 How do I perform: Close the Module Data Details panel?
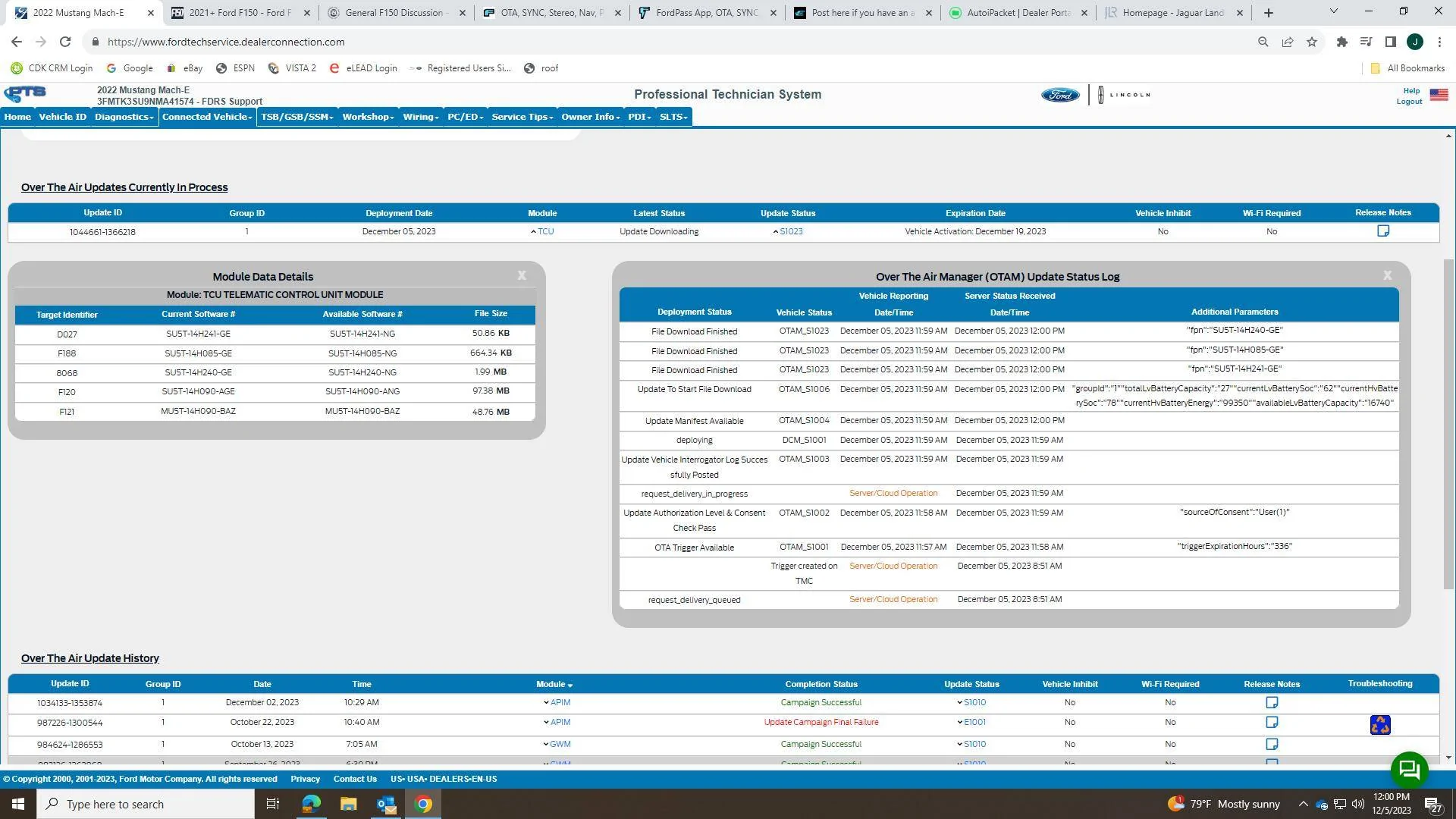pyautogui.click(x=522, y=276)
